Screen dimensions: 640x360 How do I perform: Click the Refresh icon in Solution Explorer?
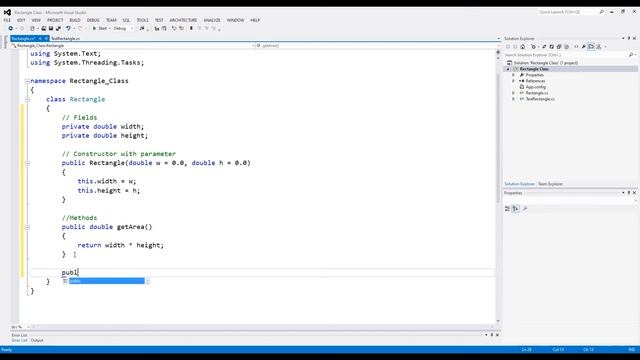pos(551,47)
